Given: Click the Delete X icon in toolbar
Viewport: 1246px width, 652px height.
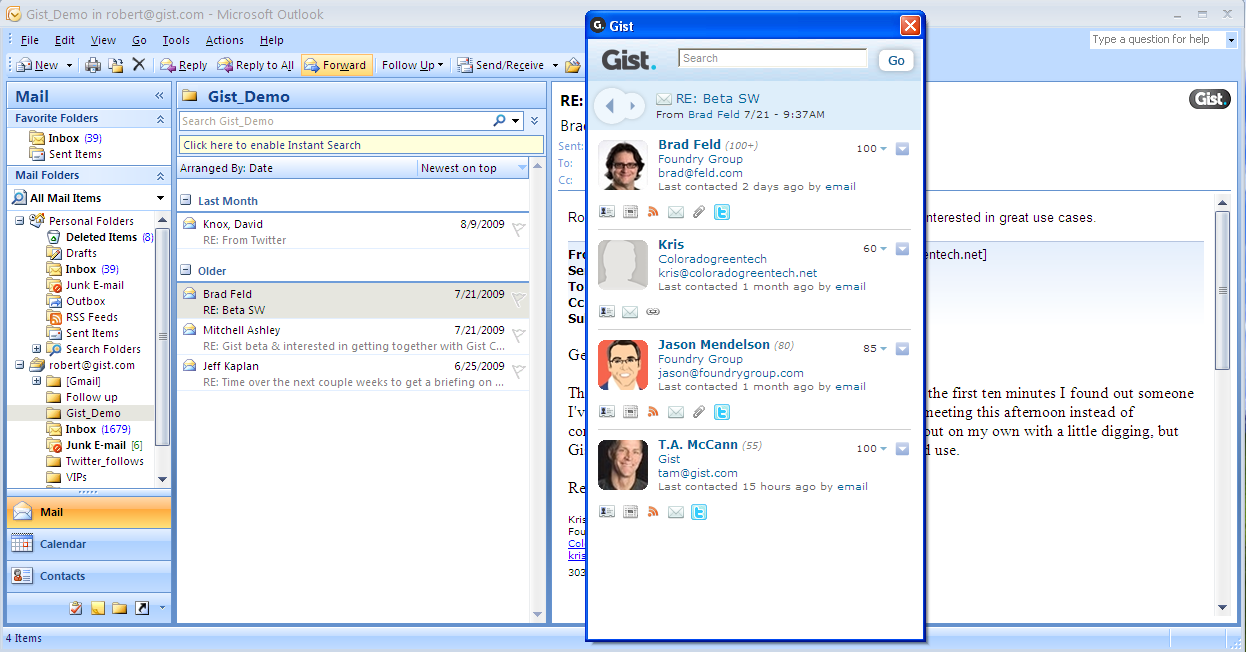Looking at the screenshot, I should pyautogui.click(x=139, y=65).
